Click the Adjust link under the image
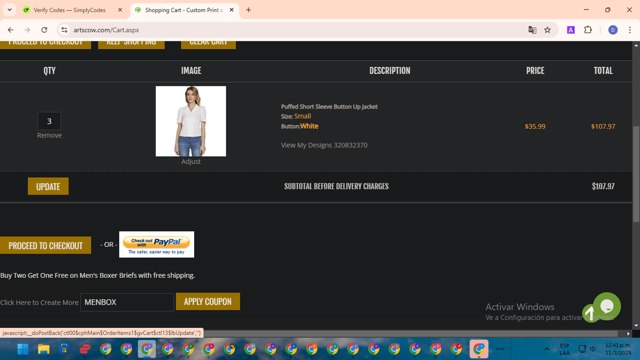Screen dimensions: 640x360 [x=191, y=162]
